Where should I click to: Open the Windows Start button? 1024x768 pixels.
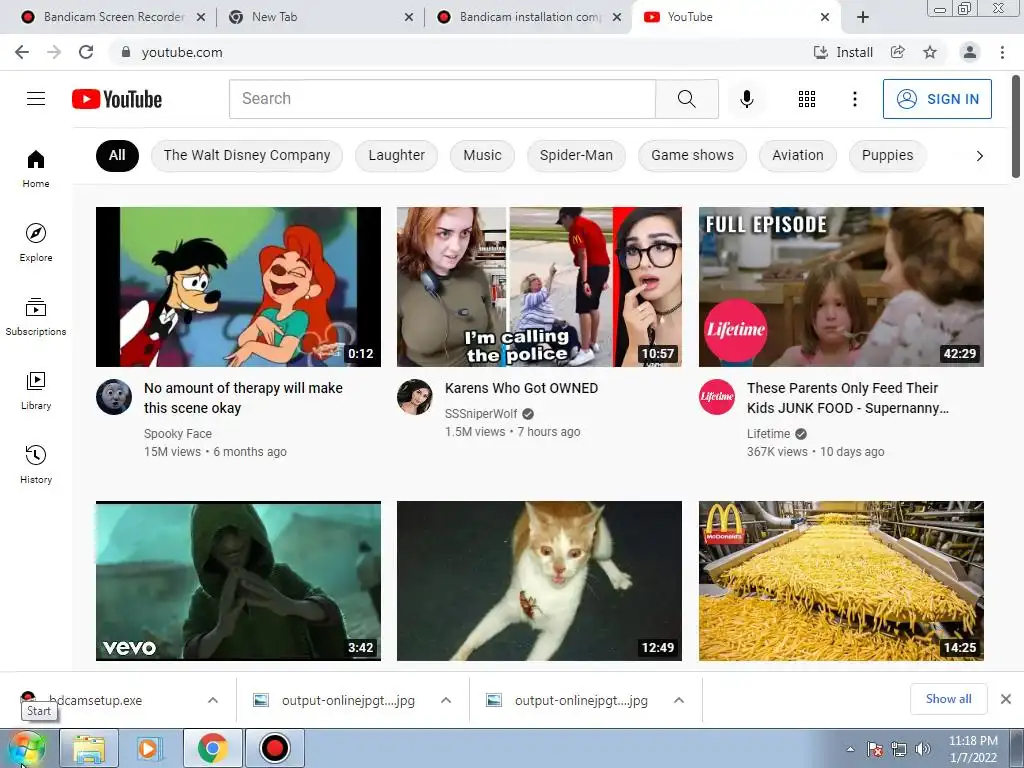pyautogui.click(x=27, y=748)
